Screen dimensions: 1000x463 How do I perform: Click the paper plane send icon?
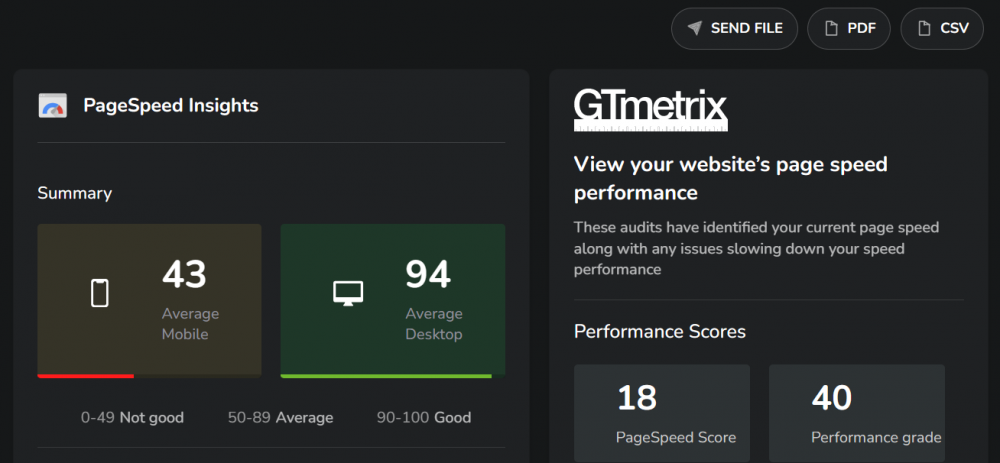click(695, 29)
